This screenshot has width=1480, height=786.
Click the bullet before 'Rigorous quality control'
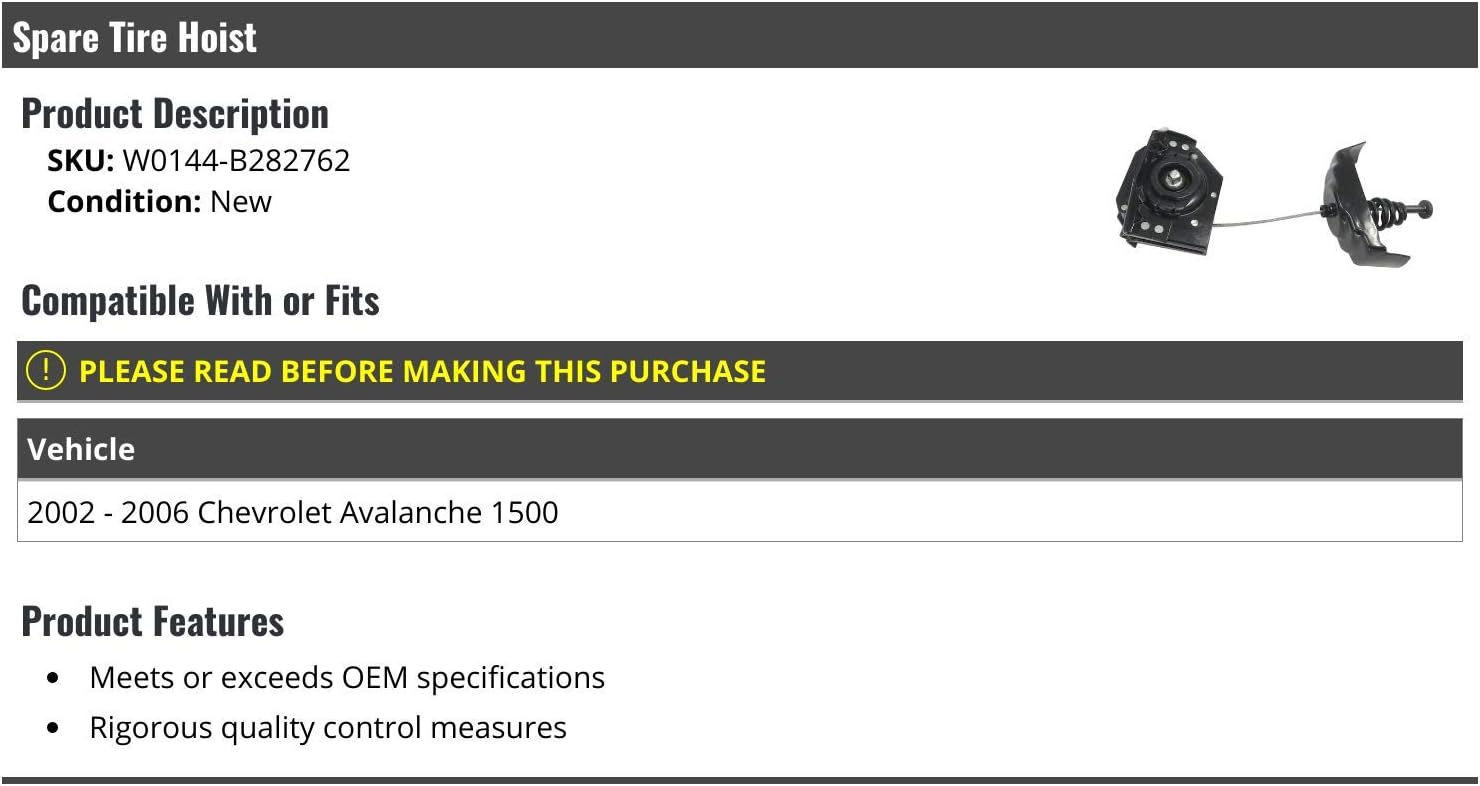(54, 728)
